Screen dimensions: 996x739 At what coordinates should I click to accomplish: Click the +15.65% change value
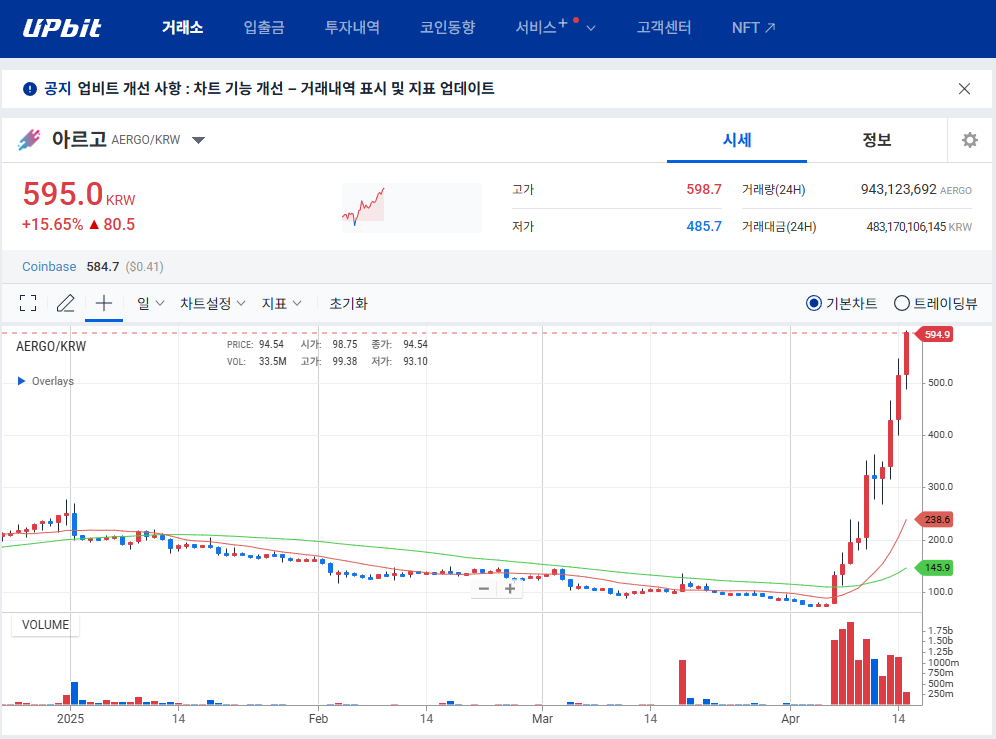52,224
